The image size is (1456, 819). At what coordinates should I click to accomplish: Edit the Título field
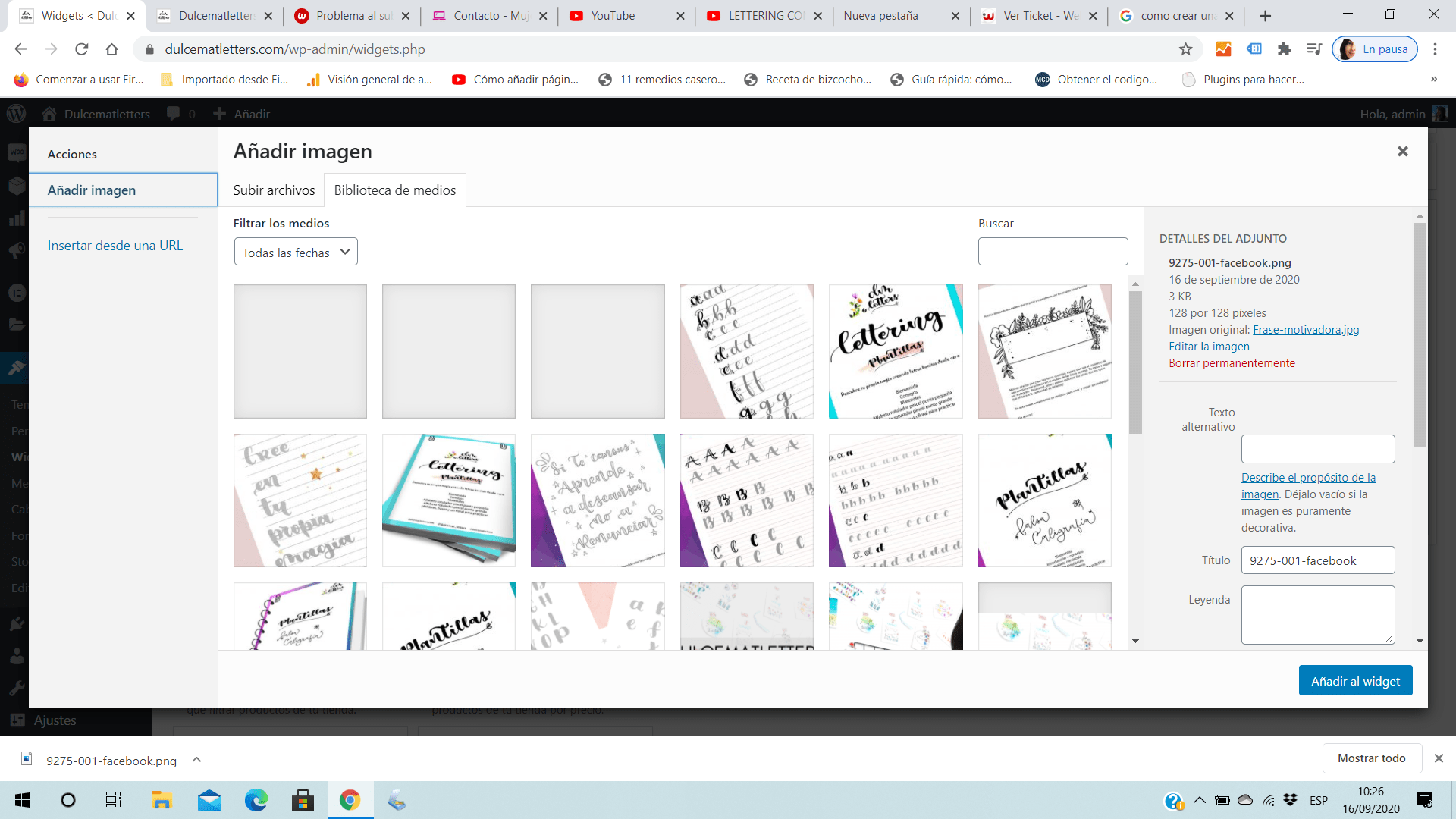pyautogui.click(x=1317, y=560)
